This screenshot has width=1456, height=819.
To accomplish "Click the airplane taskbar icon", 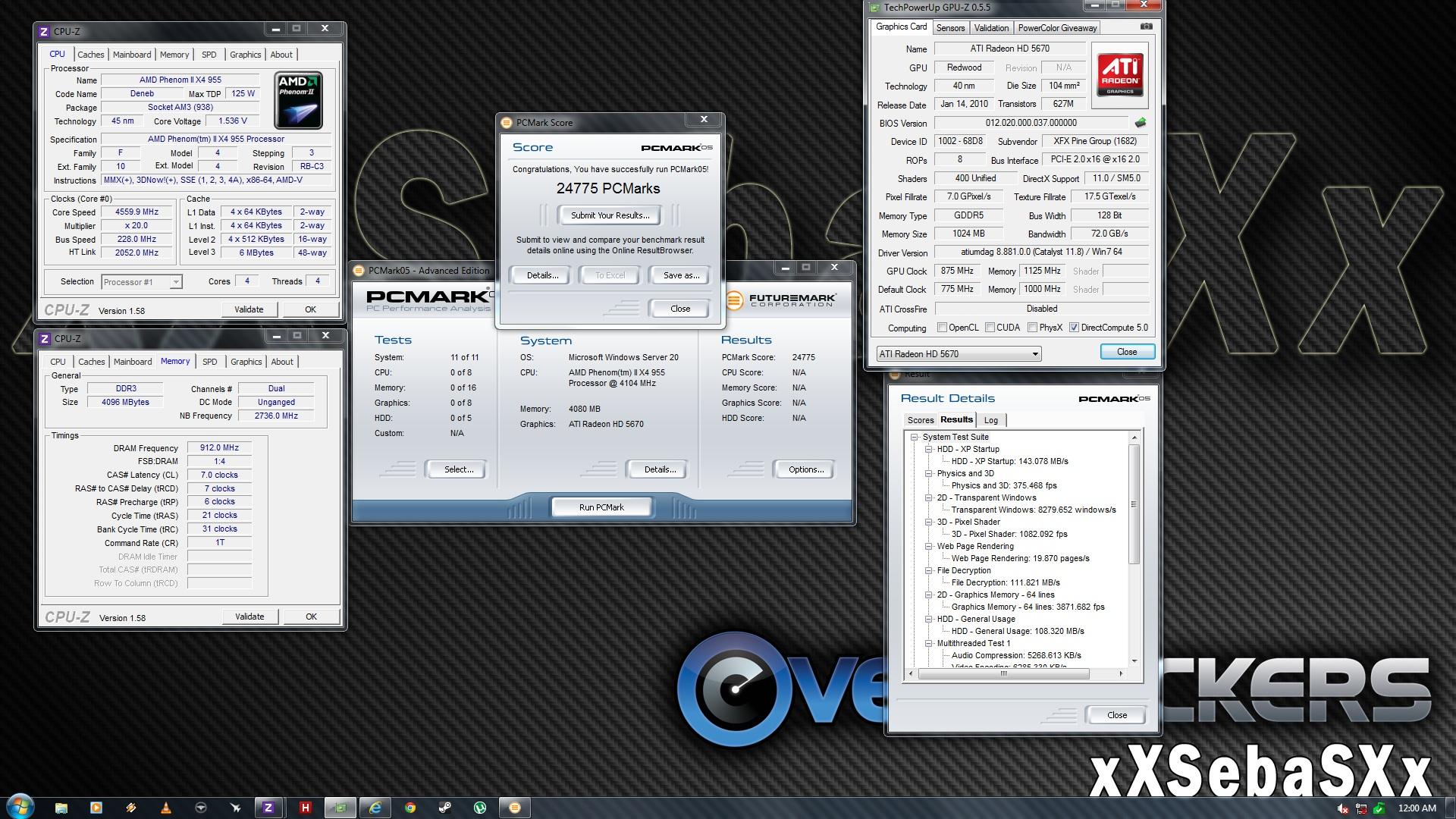I will (236, 808).
